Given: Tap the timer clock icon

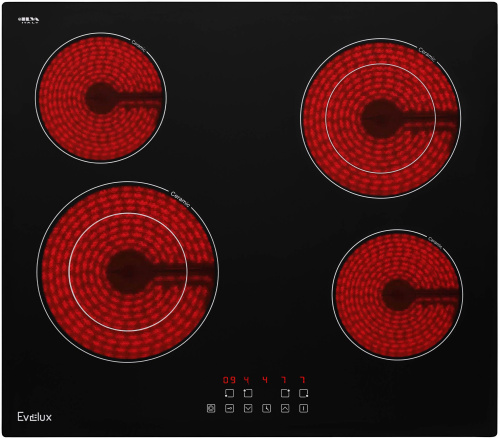Looking at the screenshot, I should (x=266, y=408).
